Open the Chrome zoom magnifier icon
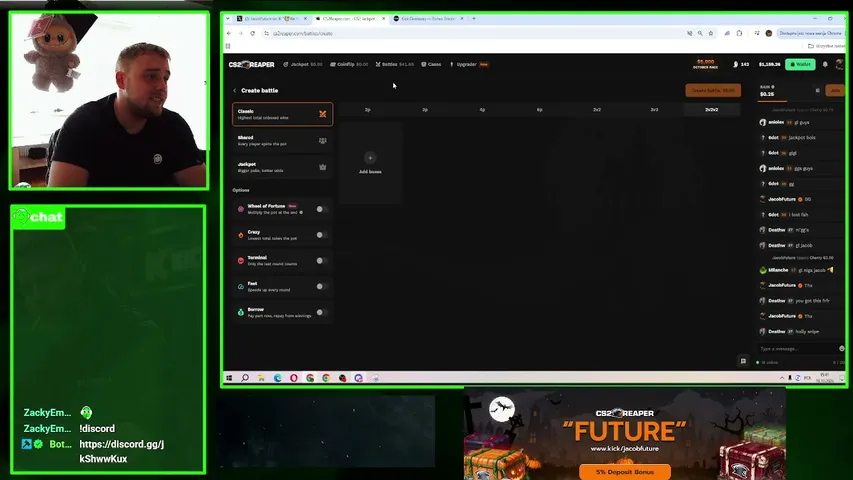853x480 pixels. (700, 33)
